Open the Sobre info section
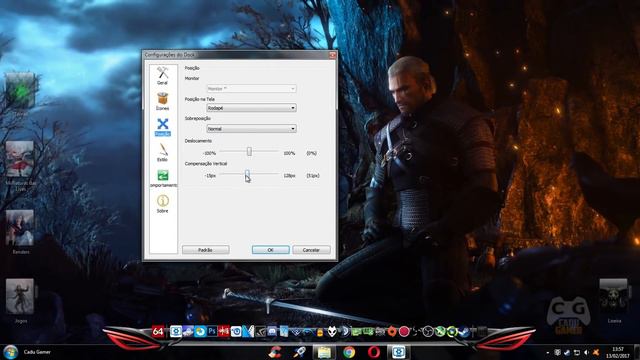Viewport: 640px width, 360px height. [x=162, y=204]
